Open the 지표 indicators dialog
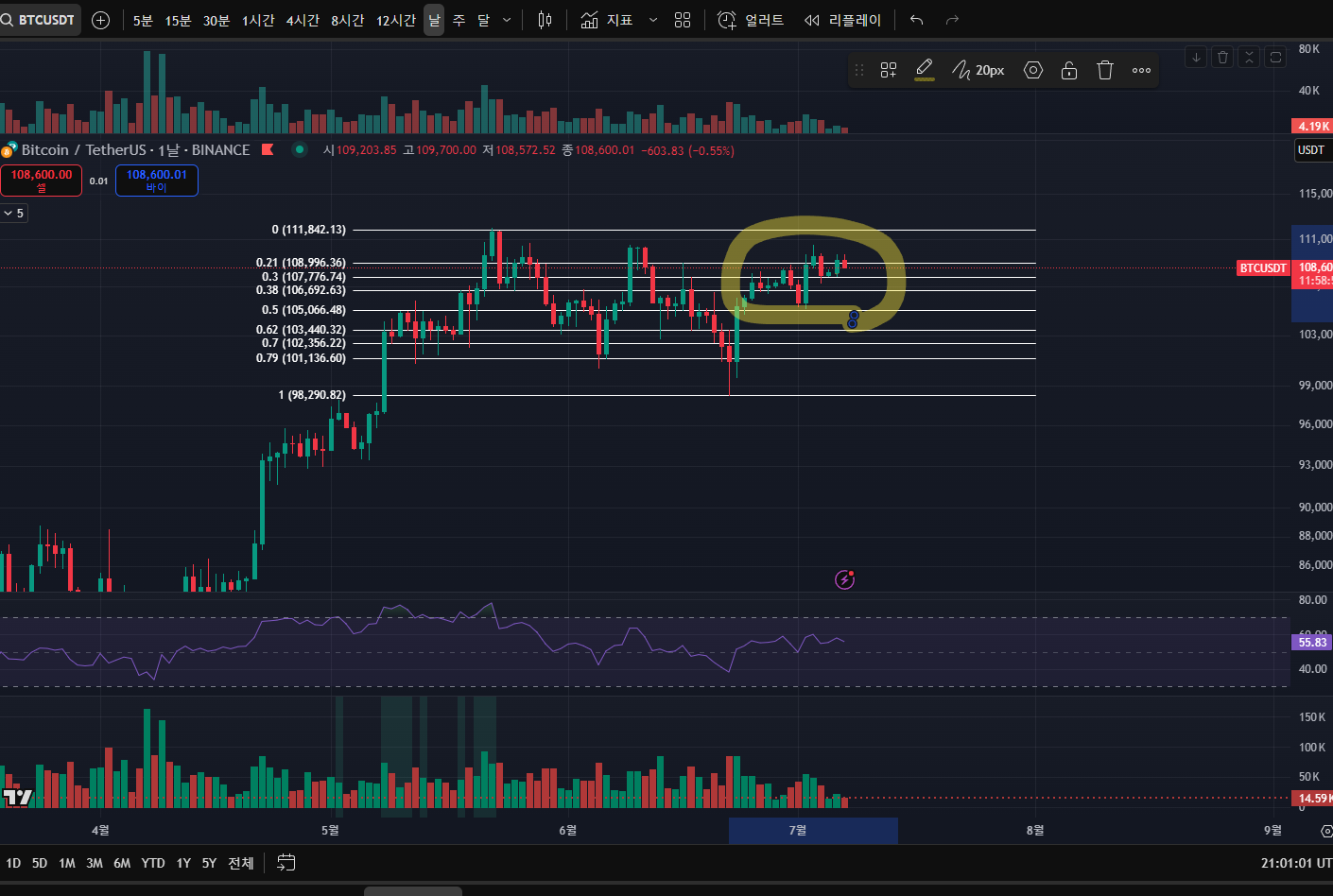 (607, 20)
